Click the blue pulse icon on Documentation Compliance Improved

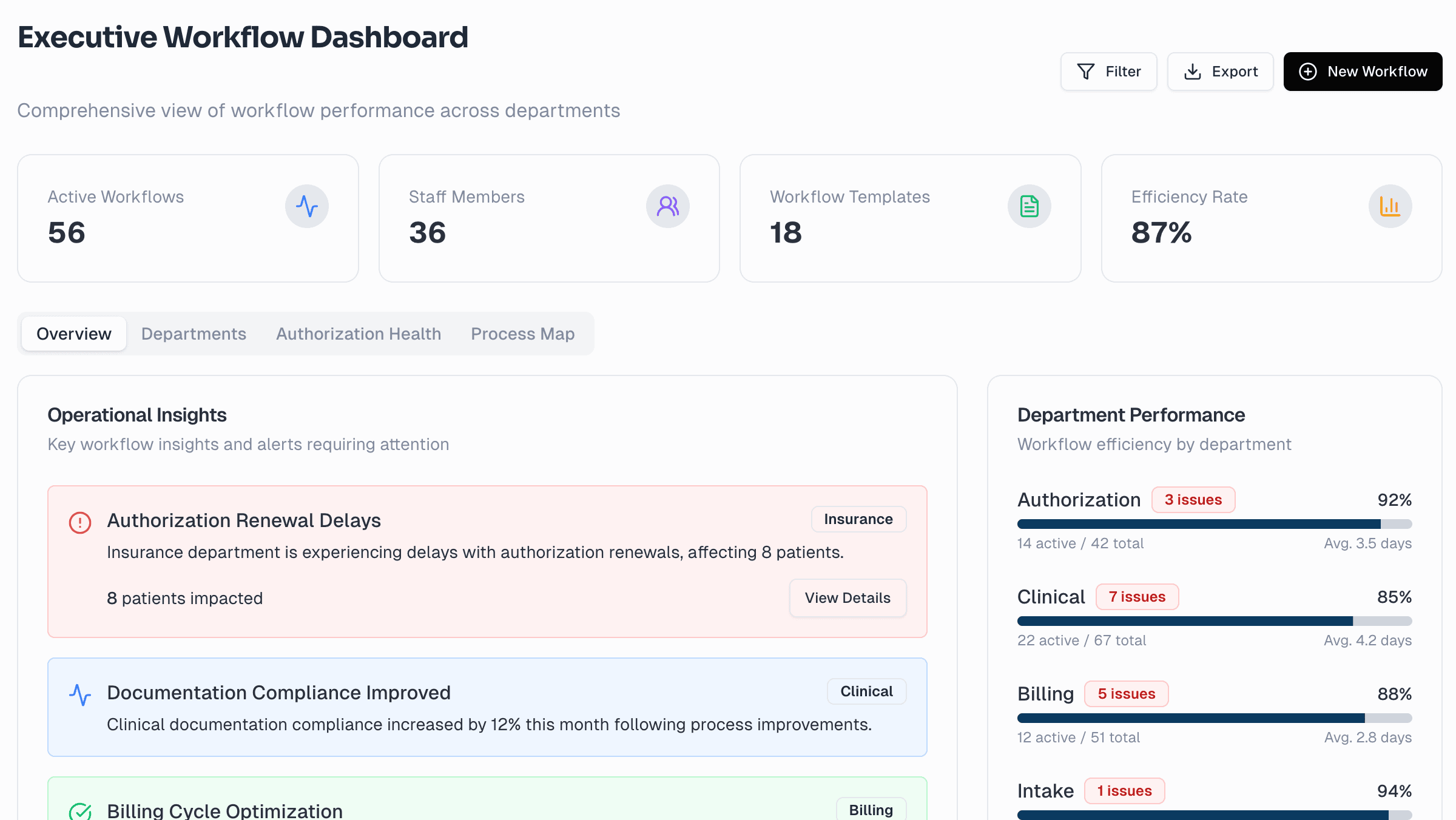[80, 694]
